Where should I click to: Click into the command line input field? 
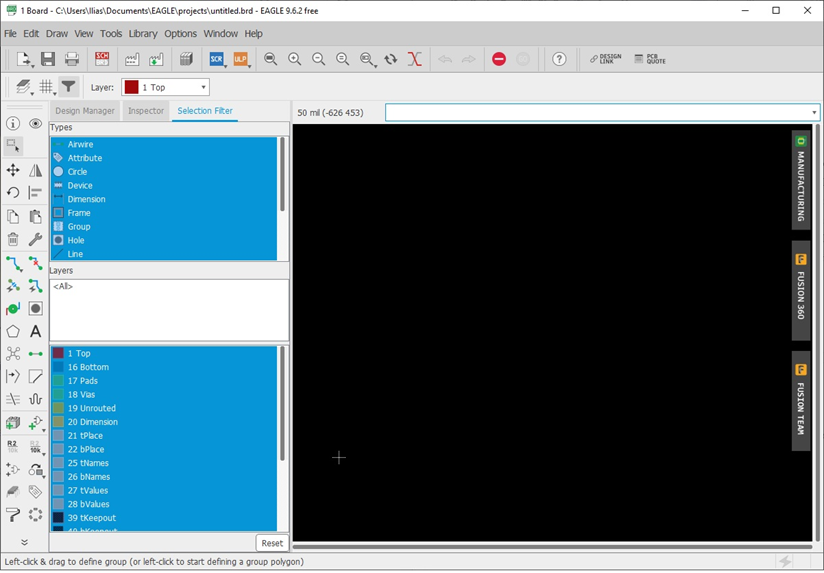[596, 113]
